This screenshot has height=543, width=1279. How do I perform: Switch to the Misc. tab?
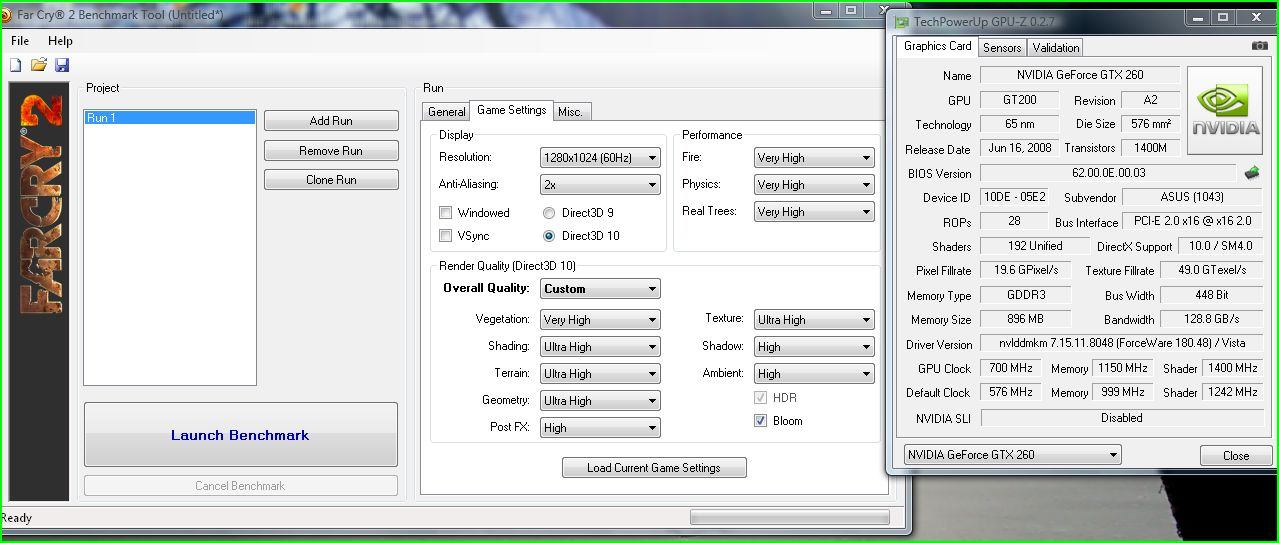(570, 112)
